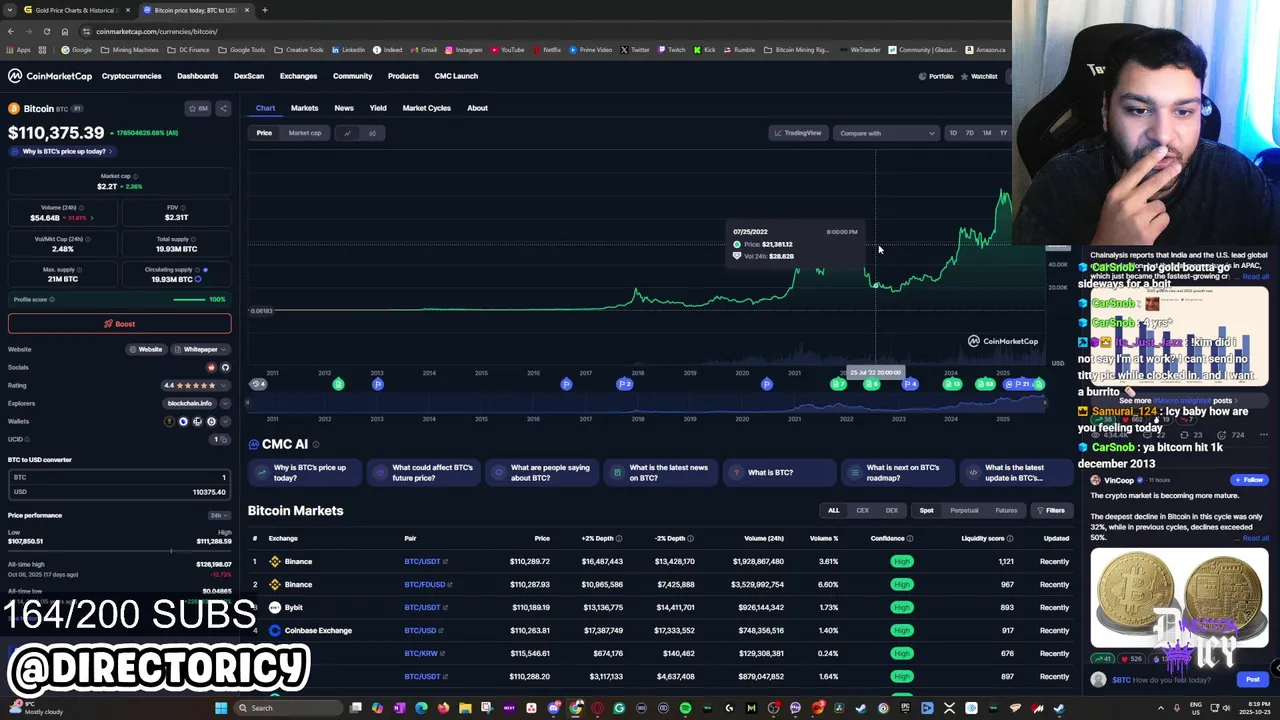Image resolution: width=1280 pixels, height=720 pixels.
Task: Launch Spotify from the taskbar
Action: click(x=685, y=708)
